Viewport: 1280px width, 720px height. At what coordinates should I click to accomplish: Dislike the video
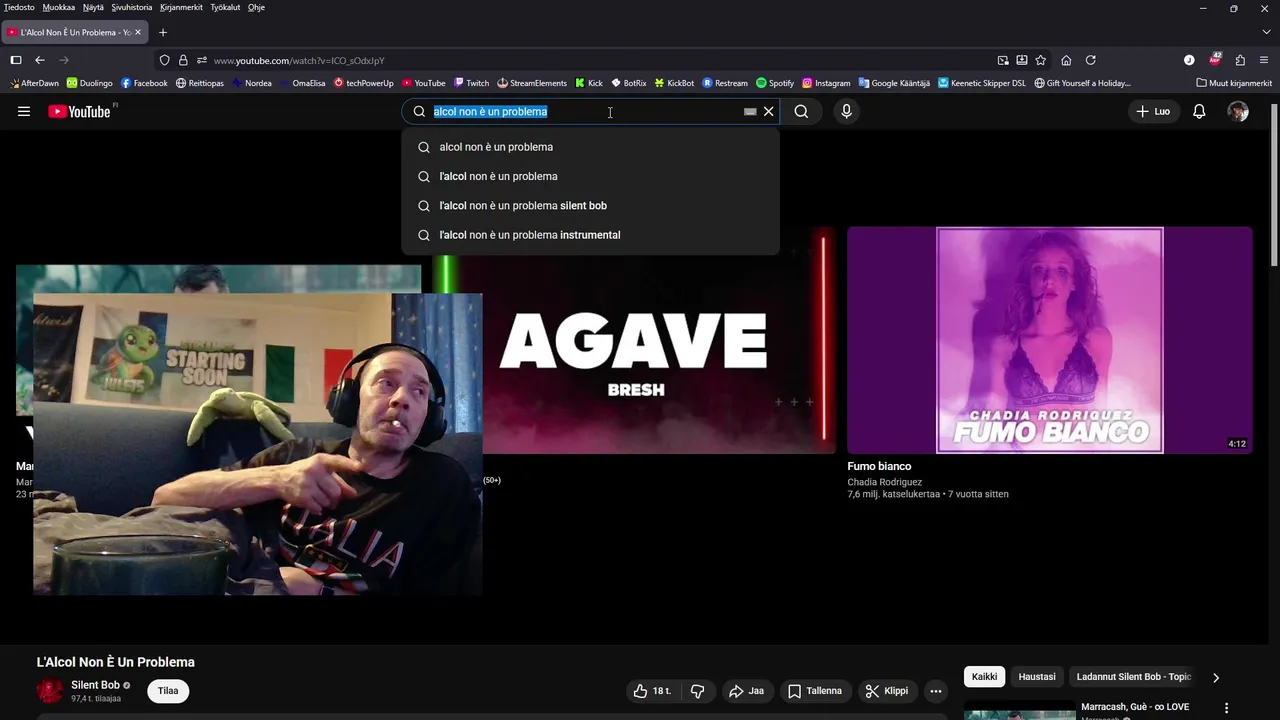point(698,691)
